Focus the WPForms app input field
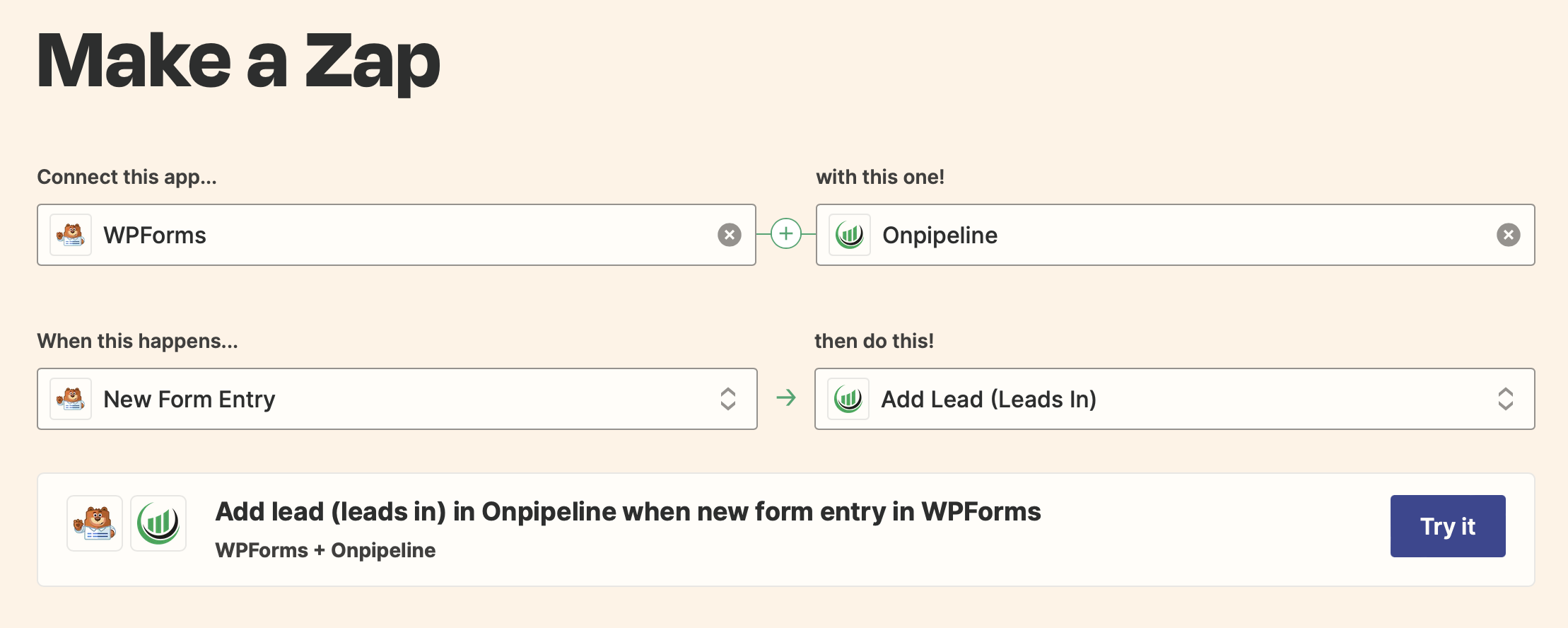This screenshot has width=1568, height=628. pos(397,235)
